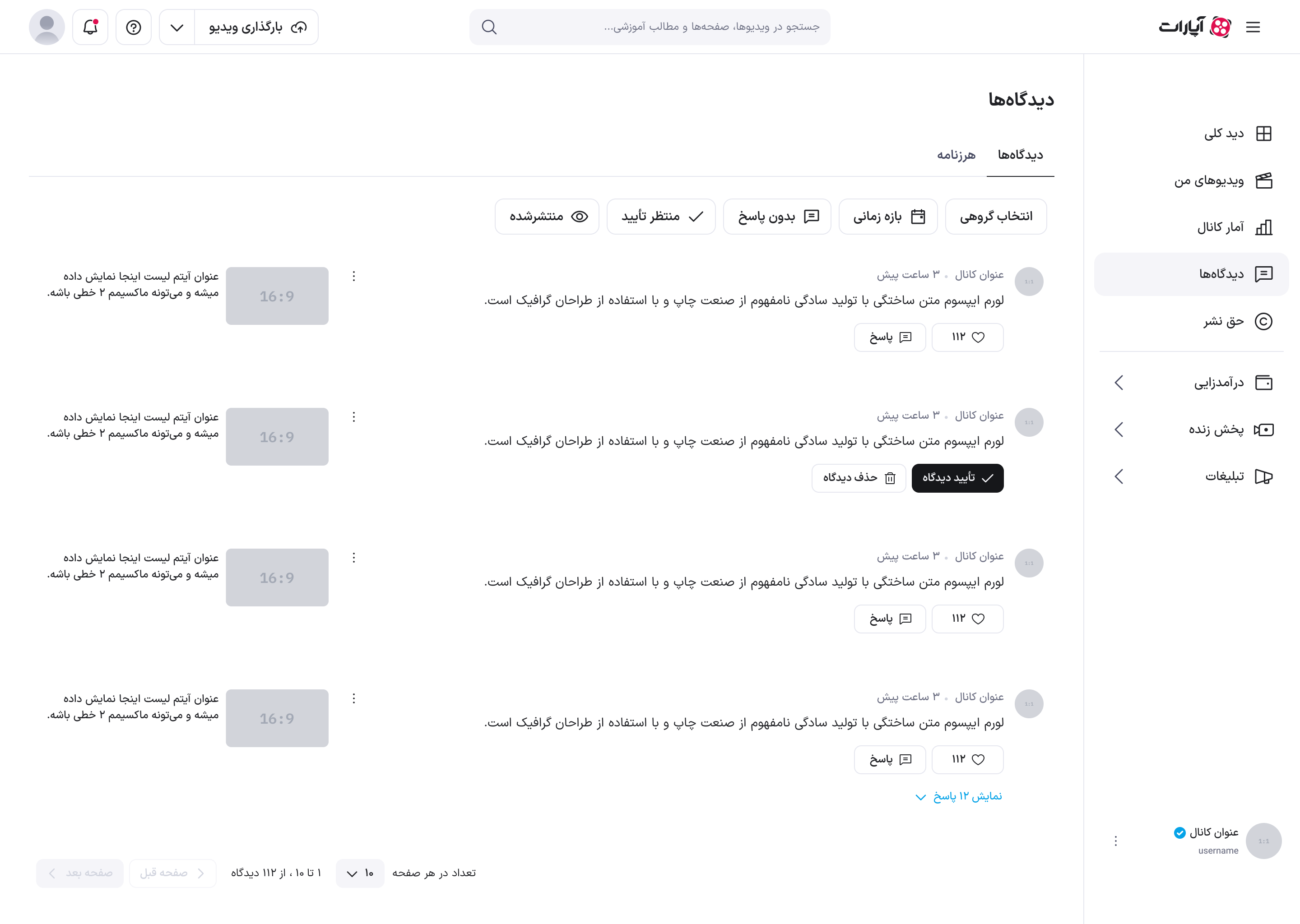This screenshot has width=1300, height=924.
Task: Open the notification bell
Action: (89, 27)
